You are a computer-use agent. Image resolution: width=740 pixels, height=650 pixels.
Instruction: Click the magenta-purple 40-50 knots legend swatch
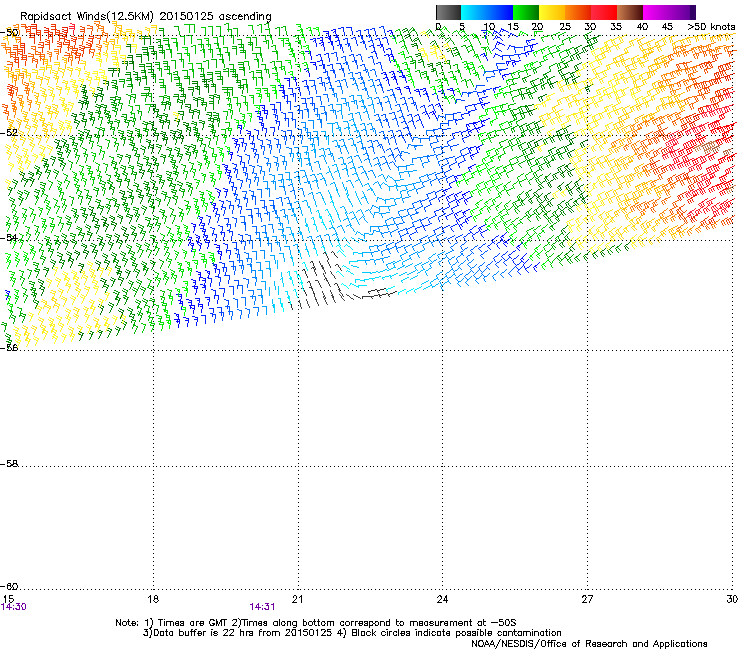pos(669,12)
